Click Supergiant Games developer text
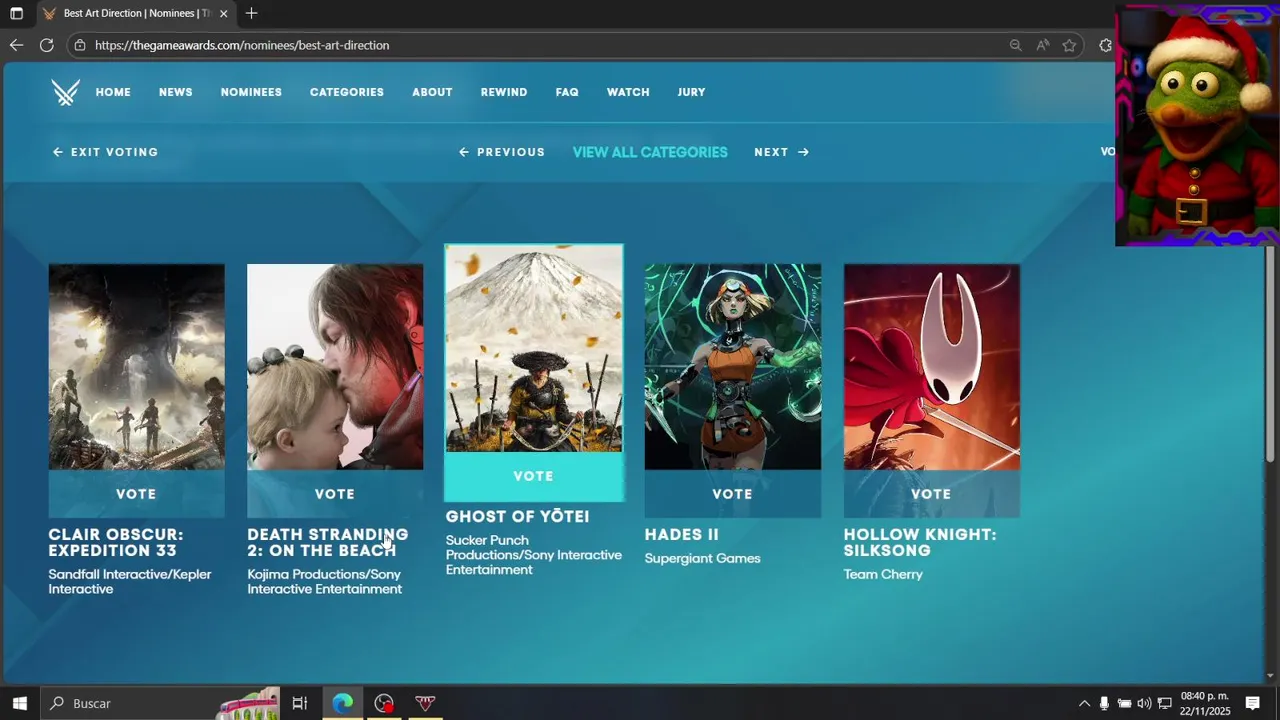 (702, 559)
